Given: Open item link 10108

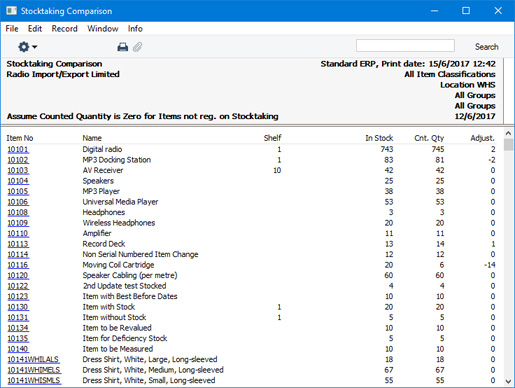Looking at the screenshot, I should pyautogui.click(x=18, y=212).
